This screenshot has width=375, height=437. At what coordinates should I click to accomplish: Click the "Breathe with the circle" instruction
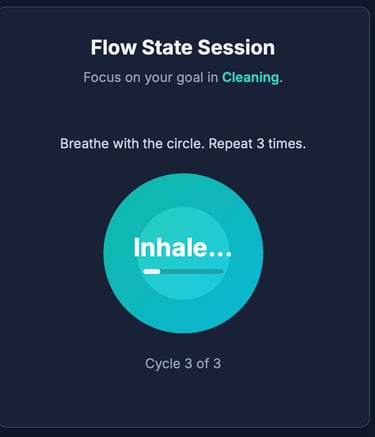(x=132, y=144)
